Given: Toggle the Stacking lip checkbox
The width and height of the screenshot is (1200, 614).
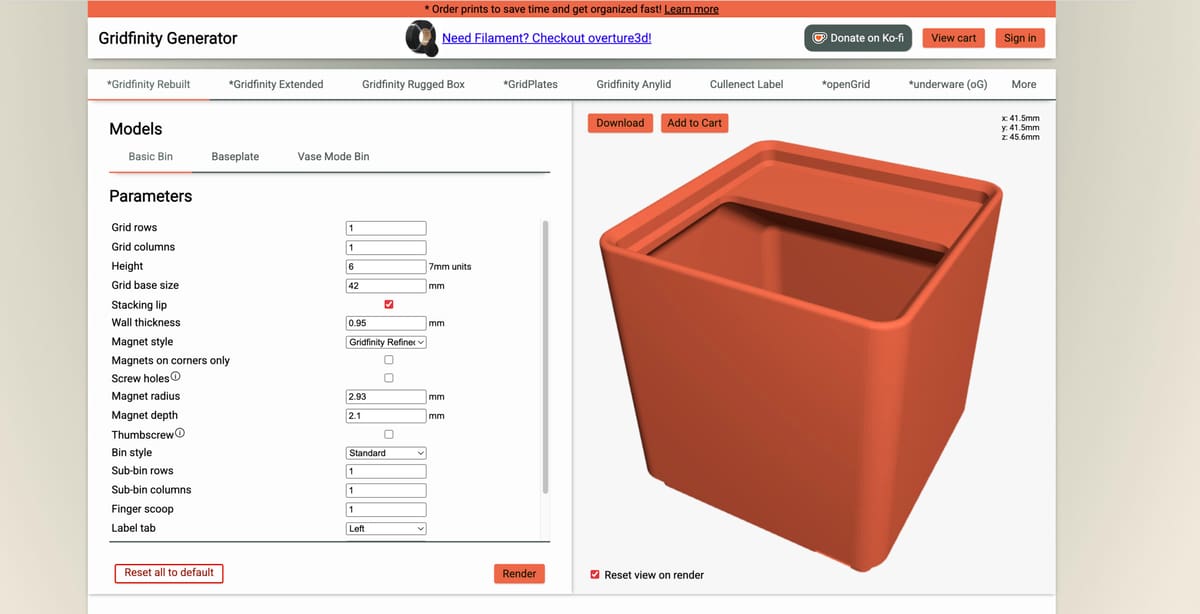Looking at the screenshot, I should tap(389, 304).
